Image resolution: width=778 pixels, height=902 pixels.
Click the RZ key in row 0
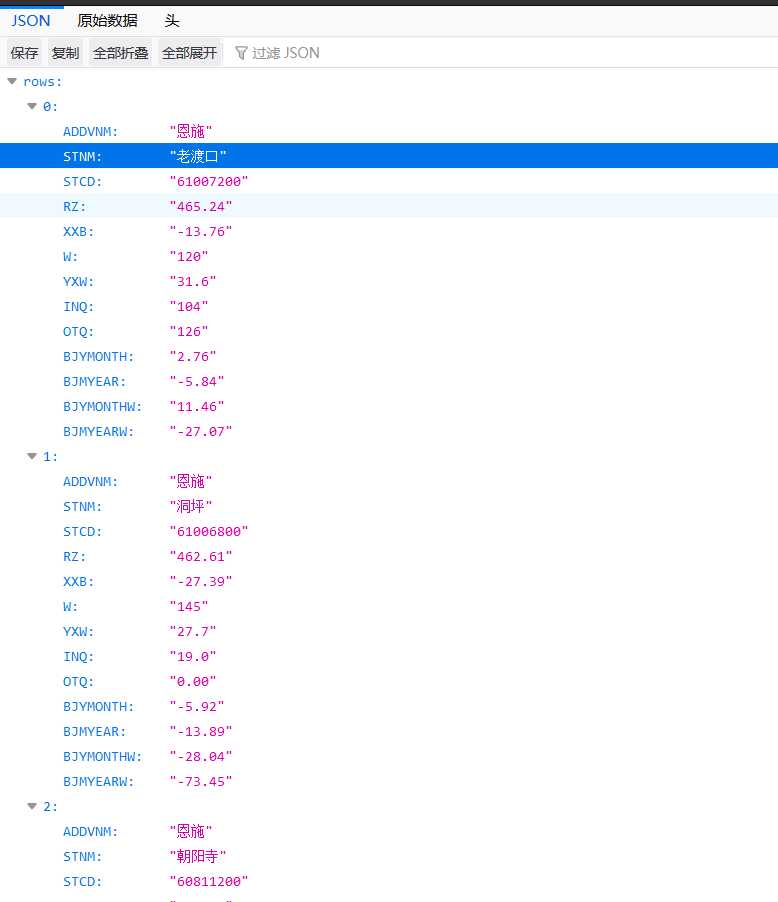click(74, 206)
